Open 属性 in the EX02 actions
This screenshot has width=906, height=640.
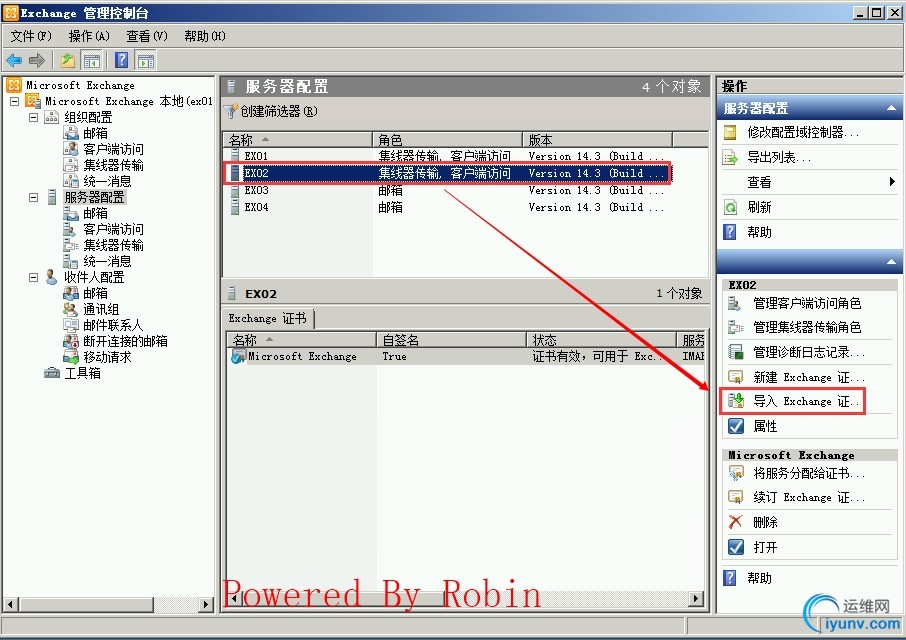765,426
